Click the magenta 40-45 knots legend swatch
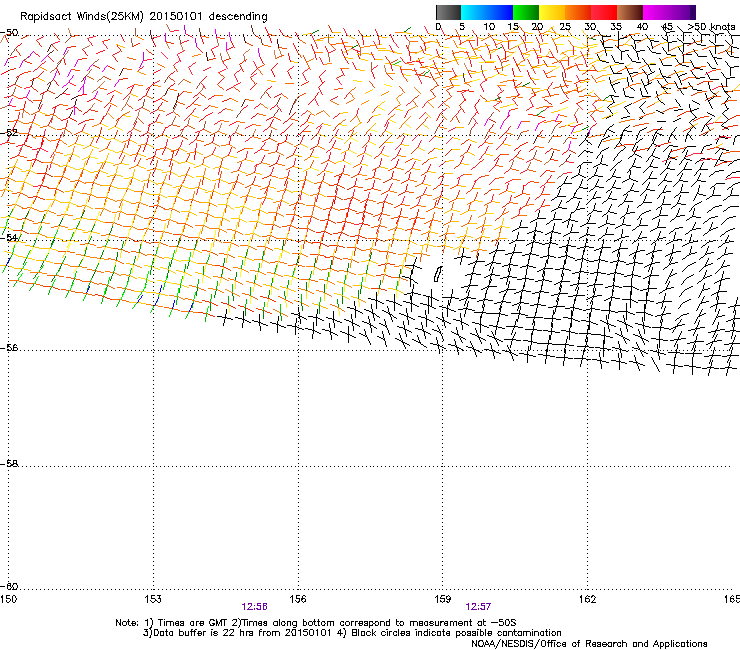 point(656,12)
